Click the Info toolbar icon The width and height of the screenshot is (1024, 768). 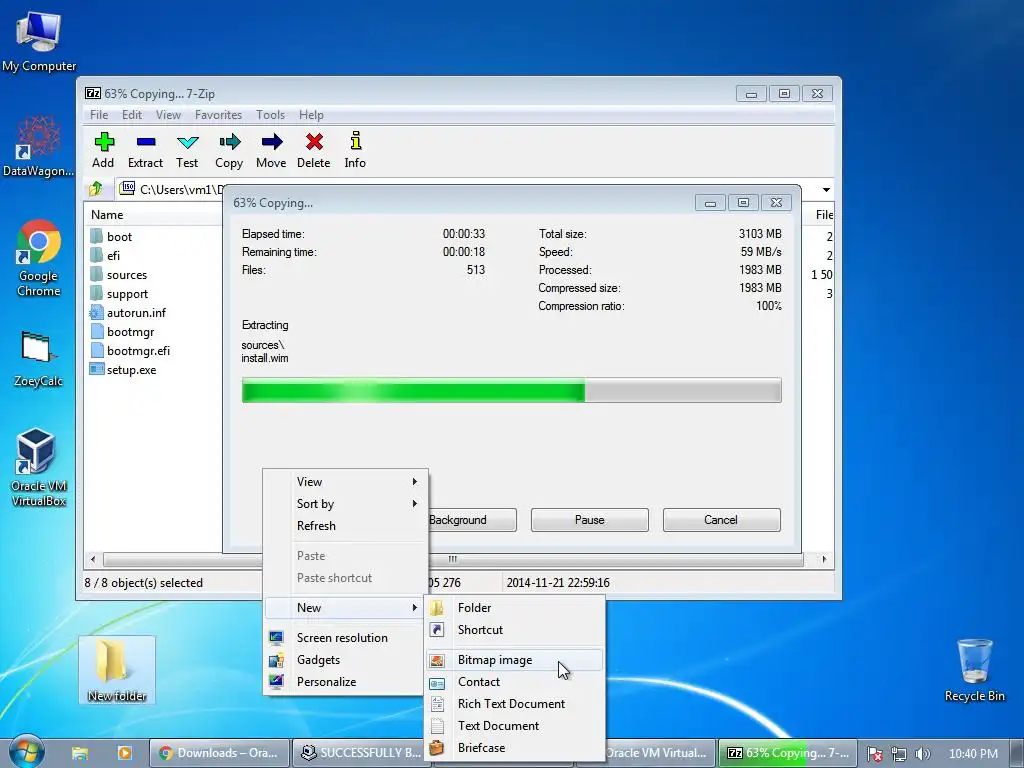tap(355, 150)
